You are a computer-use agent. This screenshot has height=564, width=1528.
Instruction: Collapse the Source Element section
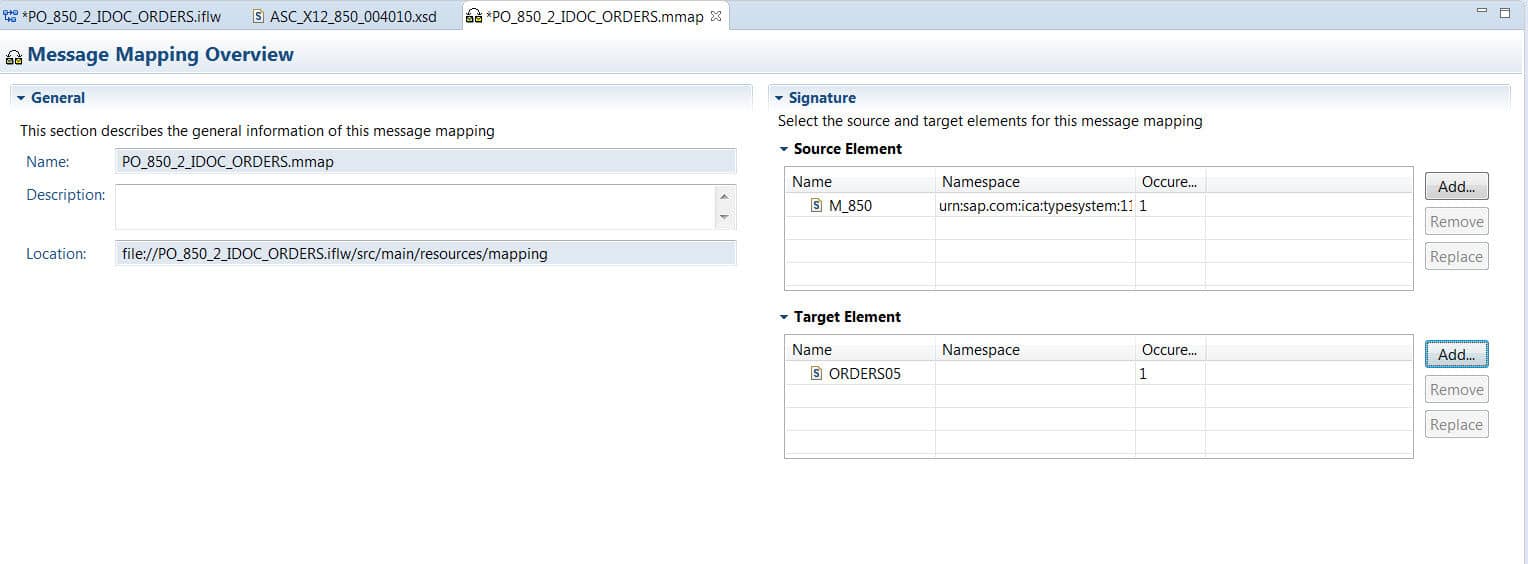[784, 149]
